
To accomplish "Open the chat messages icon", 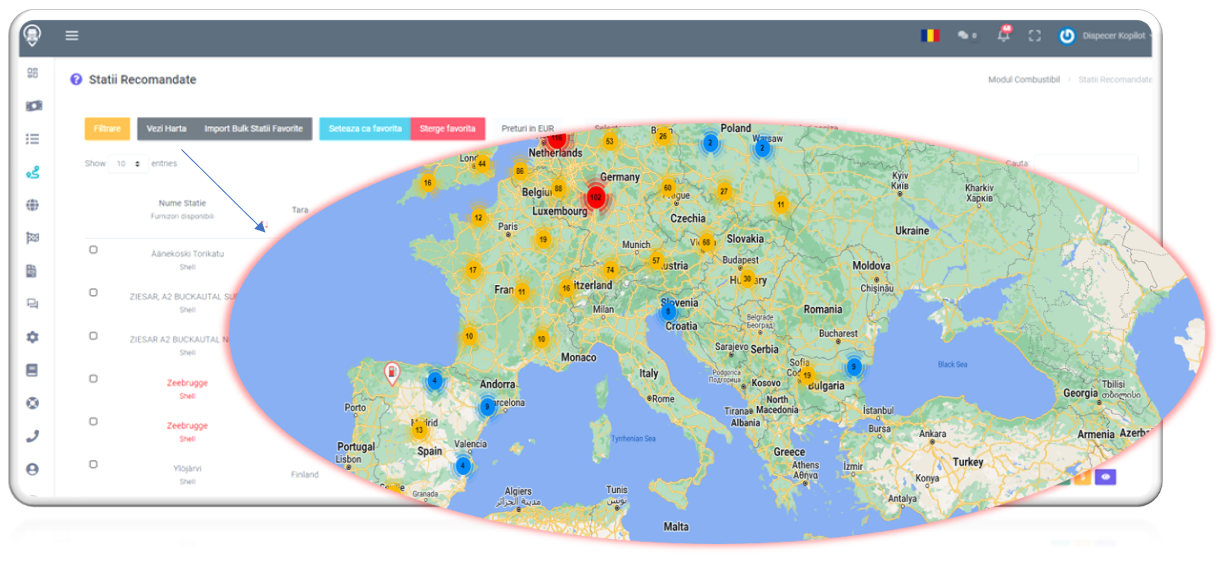I will coord(965,36).
